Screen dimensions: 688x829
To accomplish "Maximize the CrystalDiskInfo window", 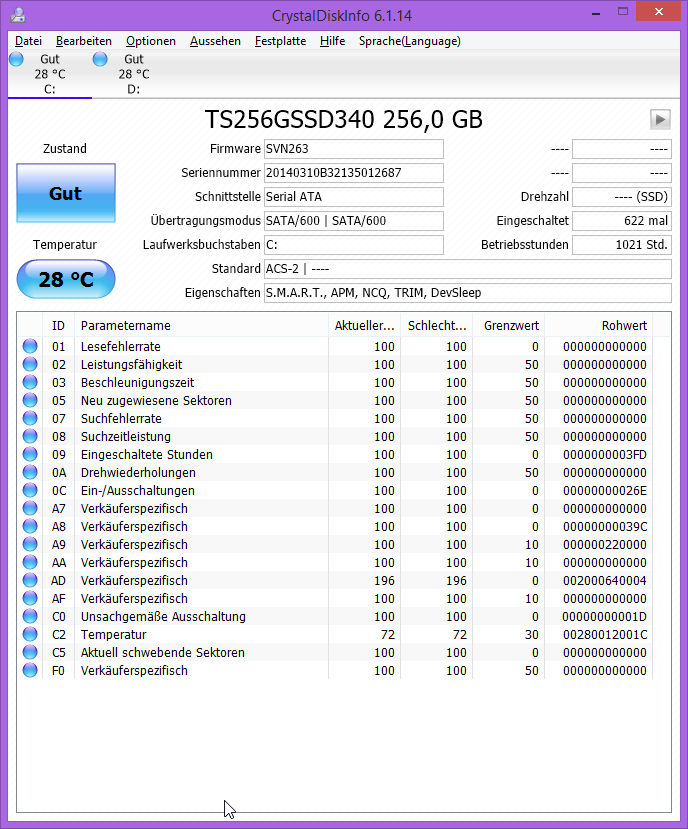I will (x=623, y=12).
